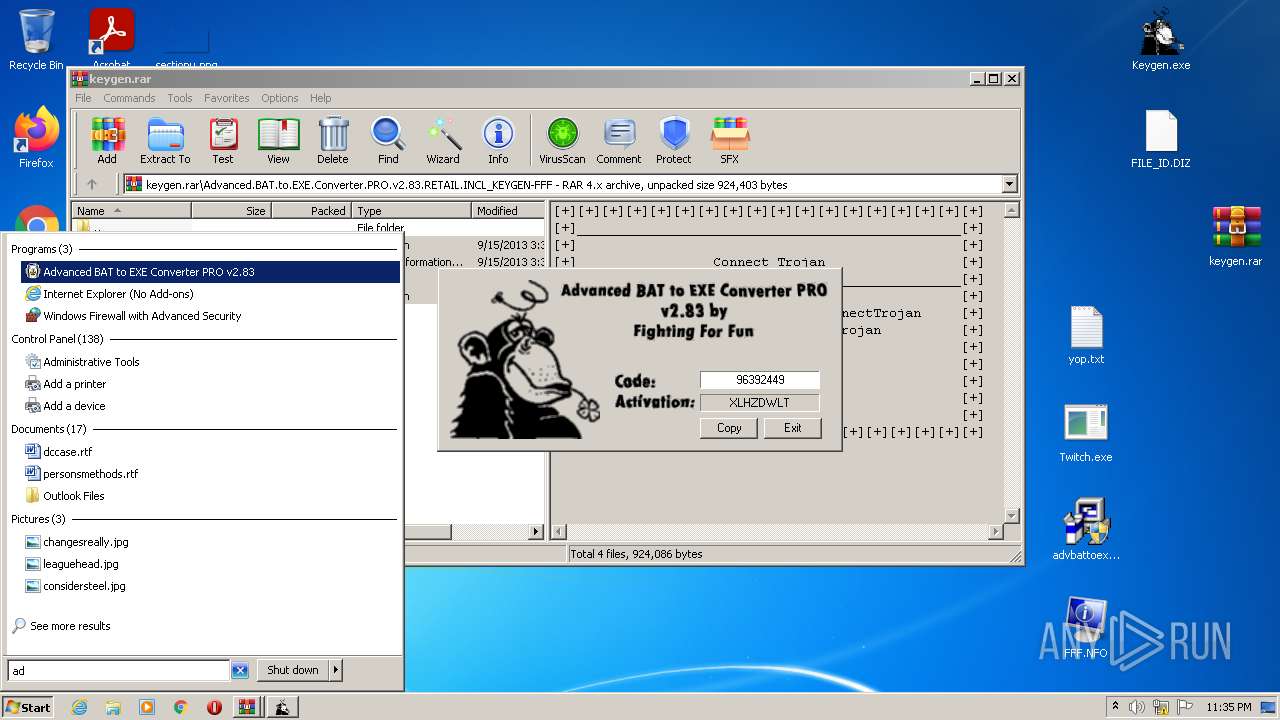This screenshot has width=1280, height=720.
Task: Open changesreally.jpg picture
Action: coord(210,542)
